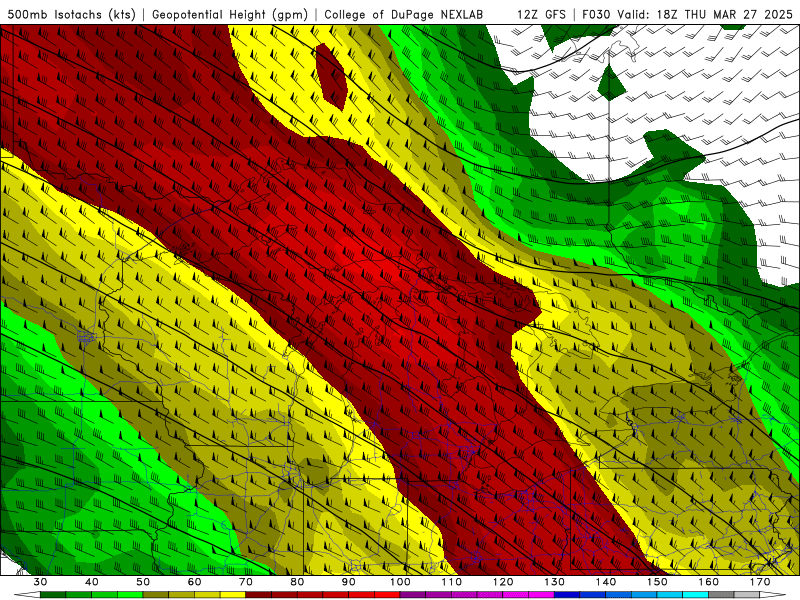Click the '140' label on the color scale
800x600 pixels.
coord(606,582)
